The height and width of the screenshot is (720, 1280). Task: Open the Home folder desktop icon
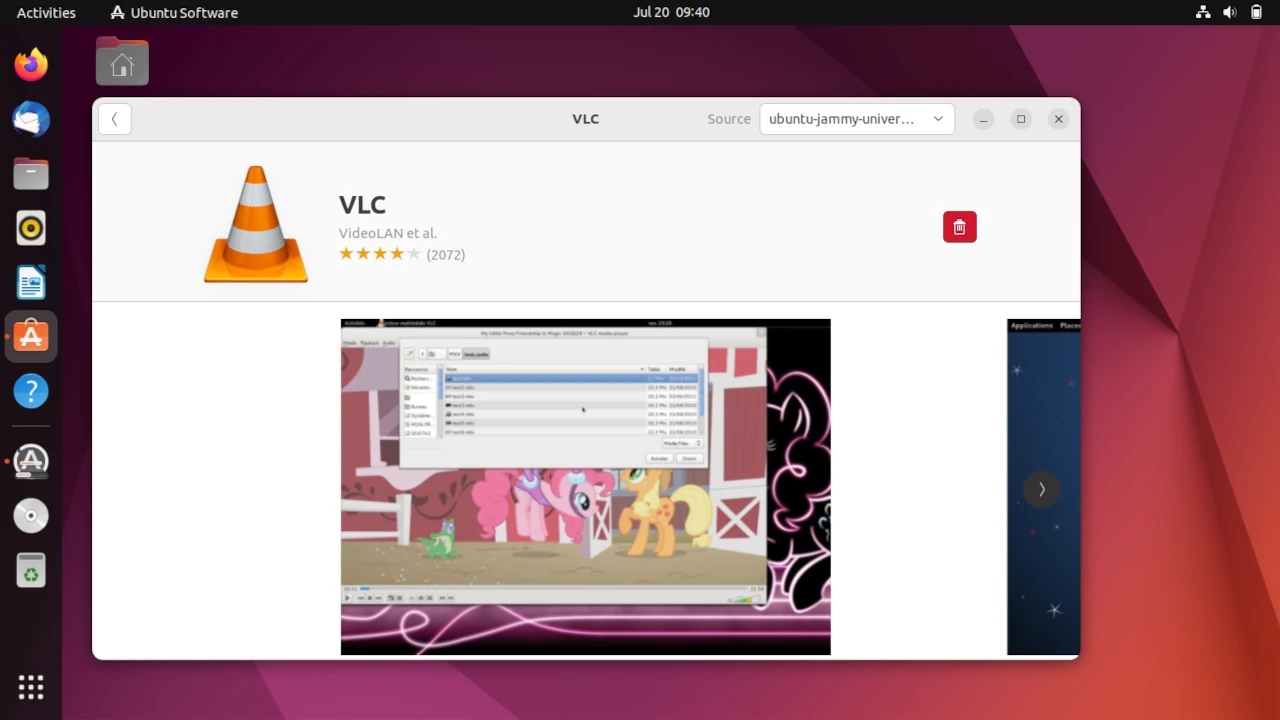click(x=122, y=62)
